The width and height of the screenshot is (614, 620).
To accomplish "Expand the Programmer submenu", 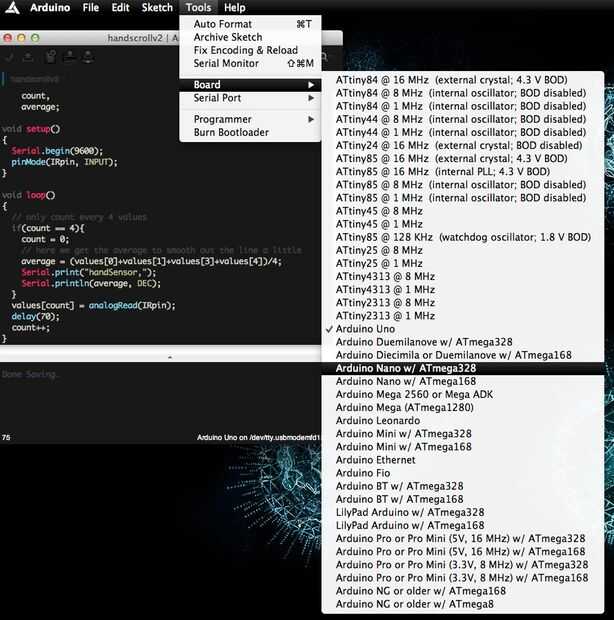I will click(x=250, y=119).
